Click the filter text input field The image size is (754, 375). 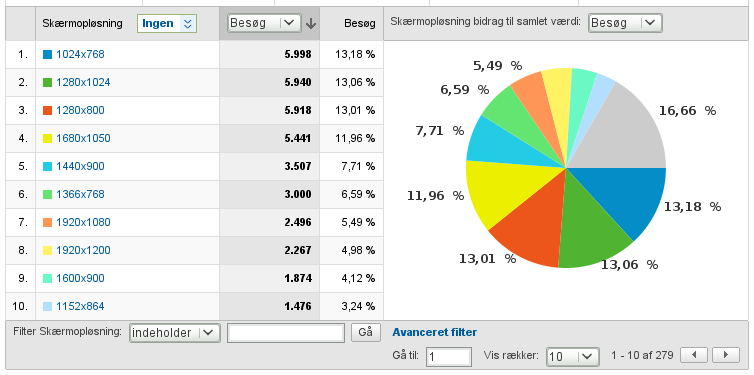(x=286, y=333)
